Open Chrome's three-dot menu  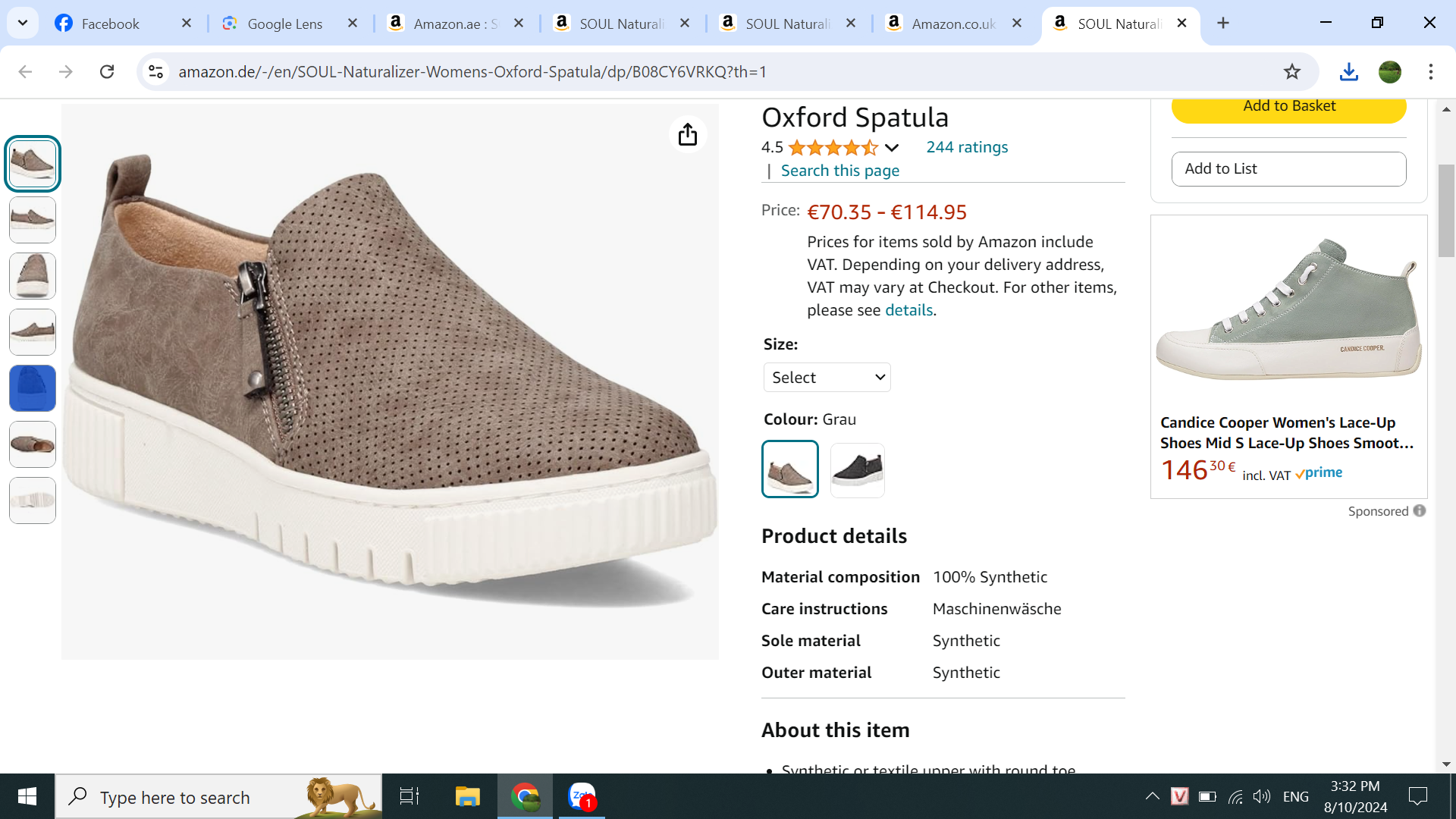(1430, 72)
